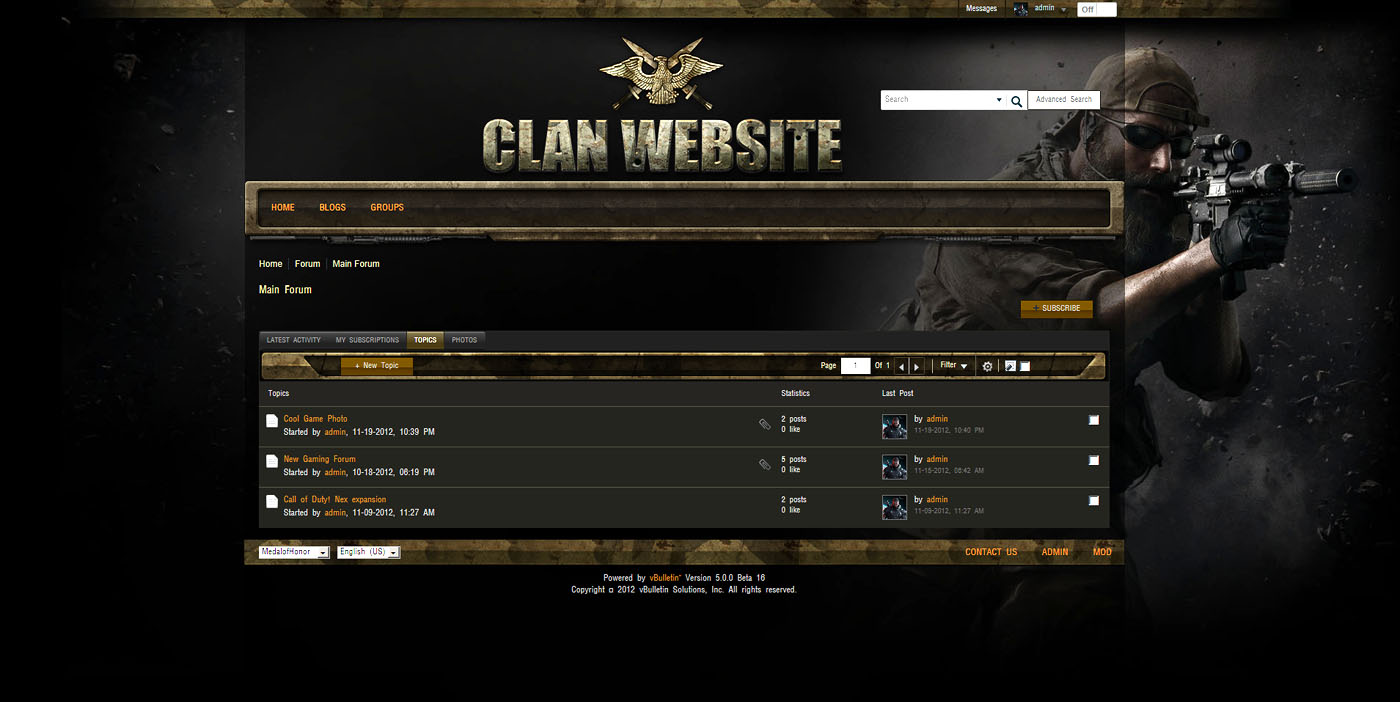1400x702 pixels.
Task: Click the Subscribe button
Action: click(1057, 309)
